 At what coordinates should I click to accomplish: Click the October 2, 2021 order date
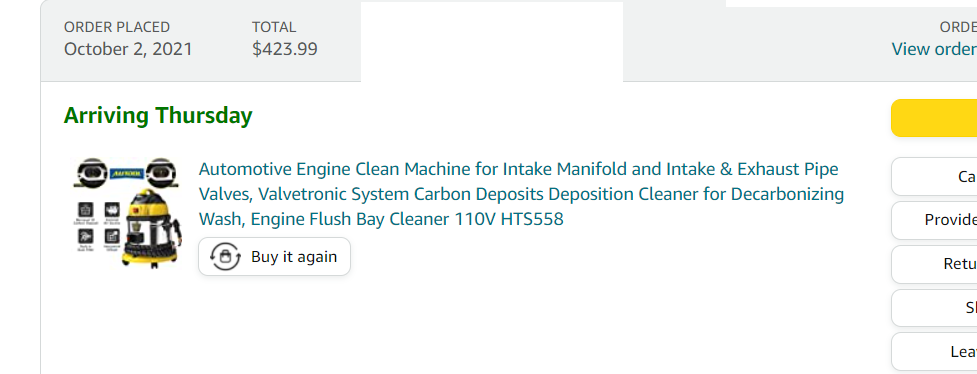pos(128,49)
